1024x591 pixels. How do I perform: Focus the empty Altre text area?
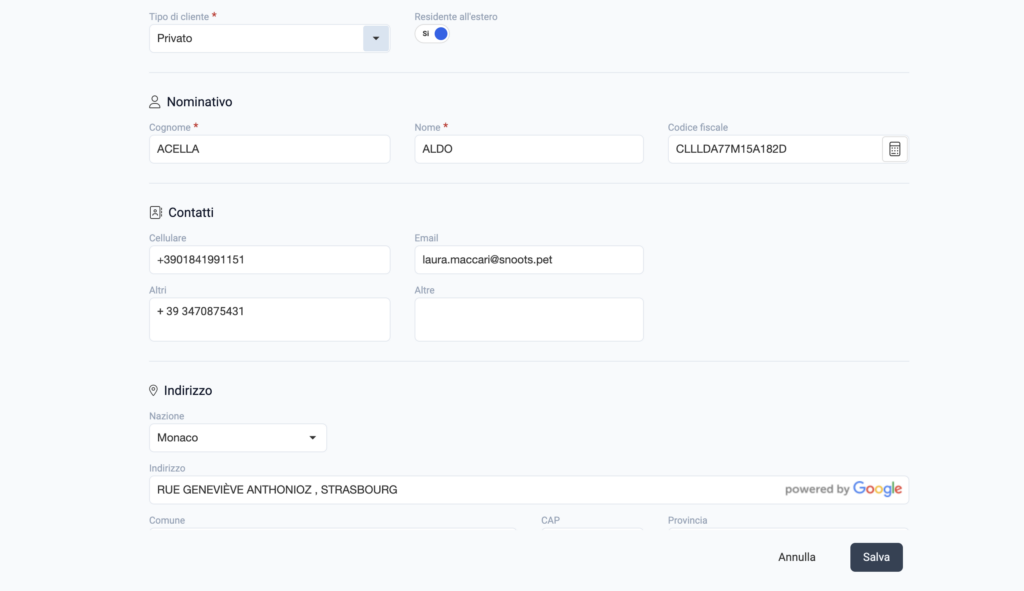(528, 319)
